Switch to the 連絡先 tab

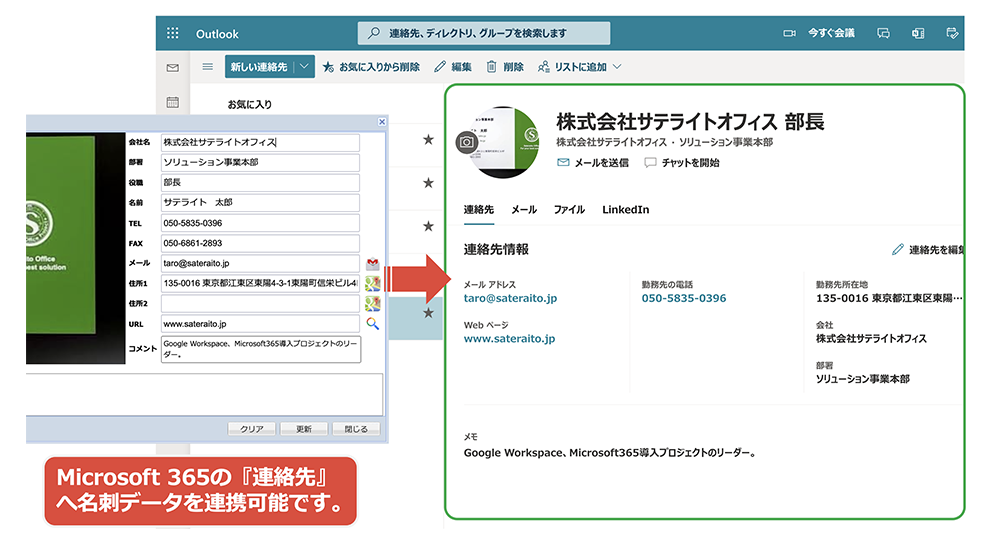(x=479, y=210)
